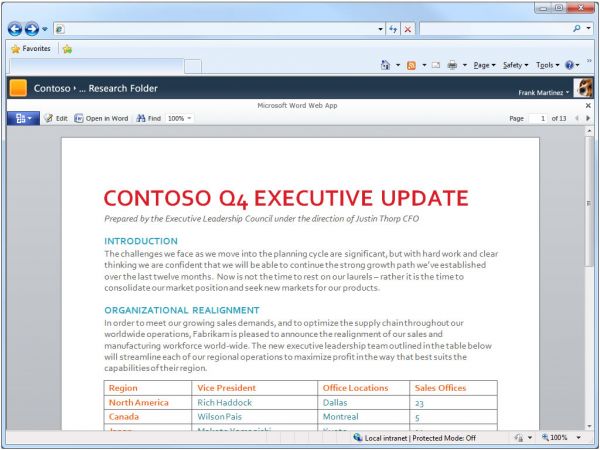This screenshot has width=600, height=450.
Task: Refresh the page with the refresh icon
Action: (x=393, y=29)
